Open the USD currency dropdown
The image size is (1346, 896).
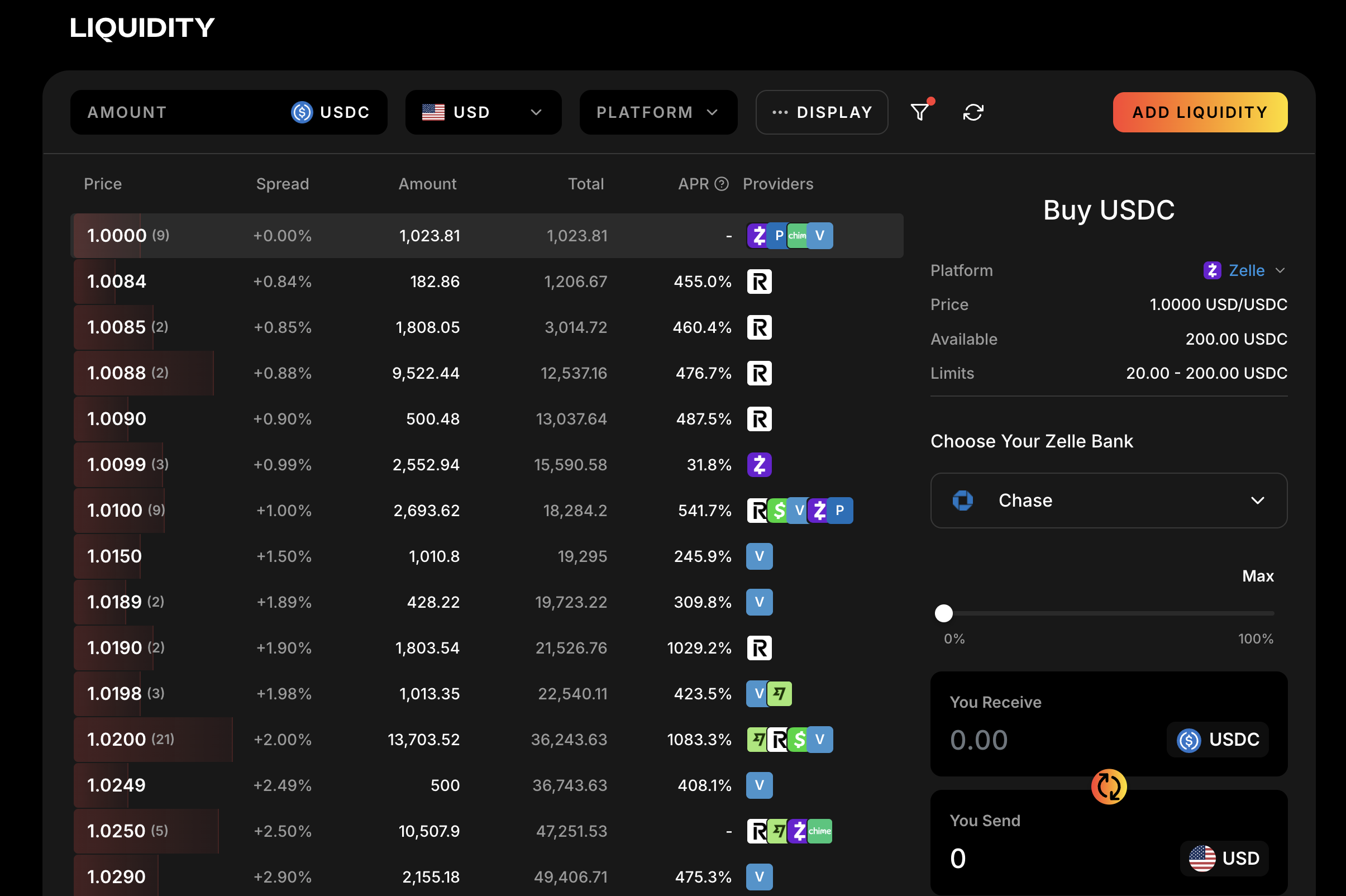point(483,112)
